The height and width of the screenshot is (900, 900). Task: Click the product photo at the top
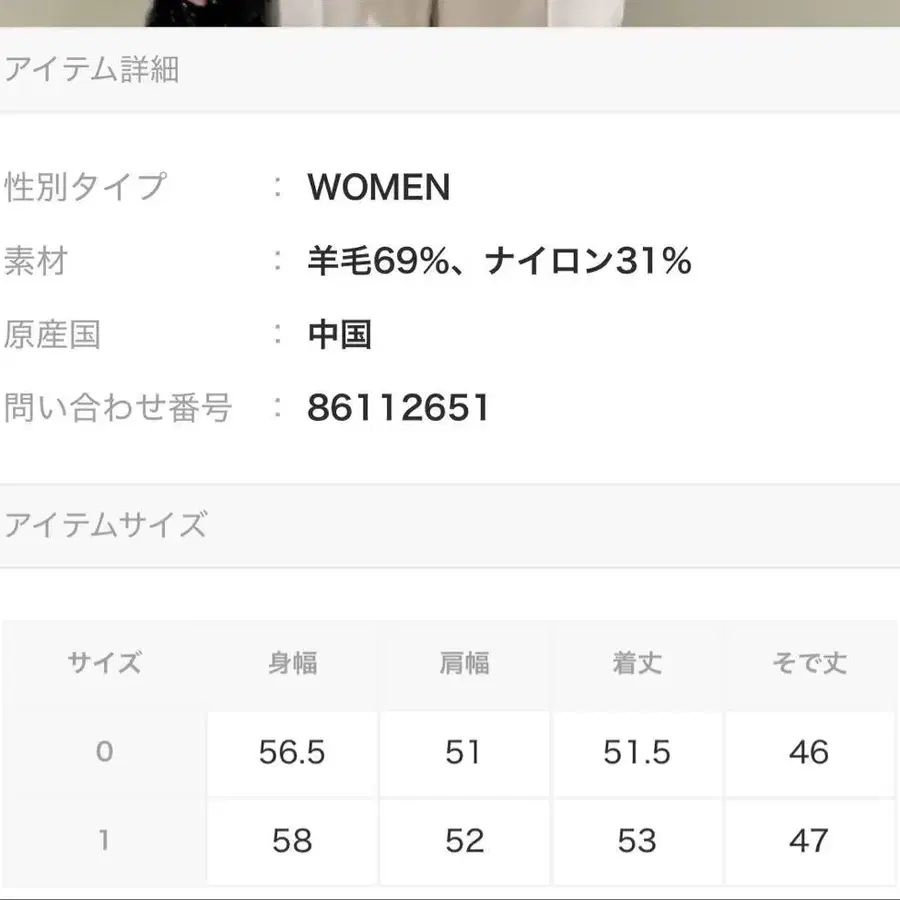(450, 12)
